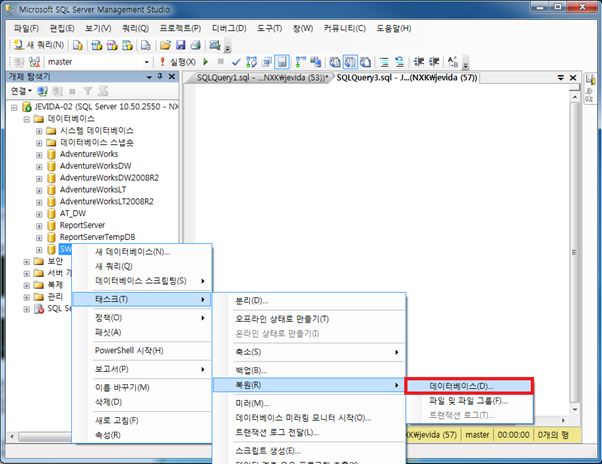Screen dimensions: 602x464
Task: Choose 미러(M)... in the Tasks submenu
Action: coord(309,403)
